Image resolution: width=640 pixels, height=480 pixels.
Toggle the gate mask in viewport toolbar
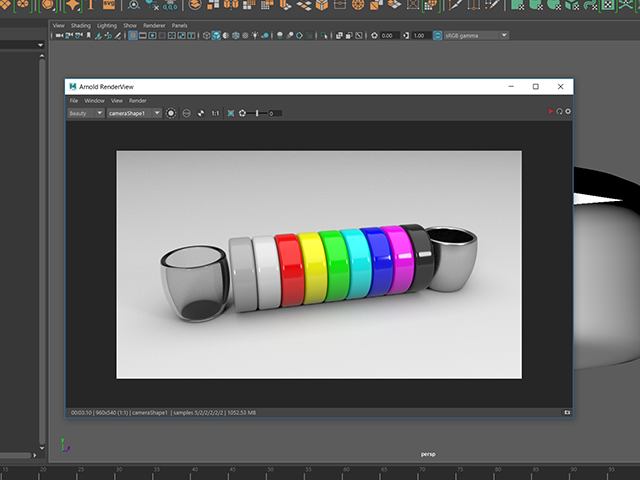coord(162,36)
